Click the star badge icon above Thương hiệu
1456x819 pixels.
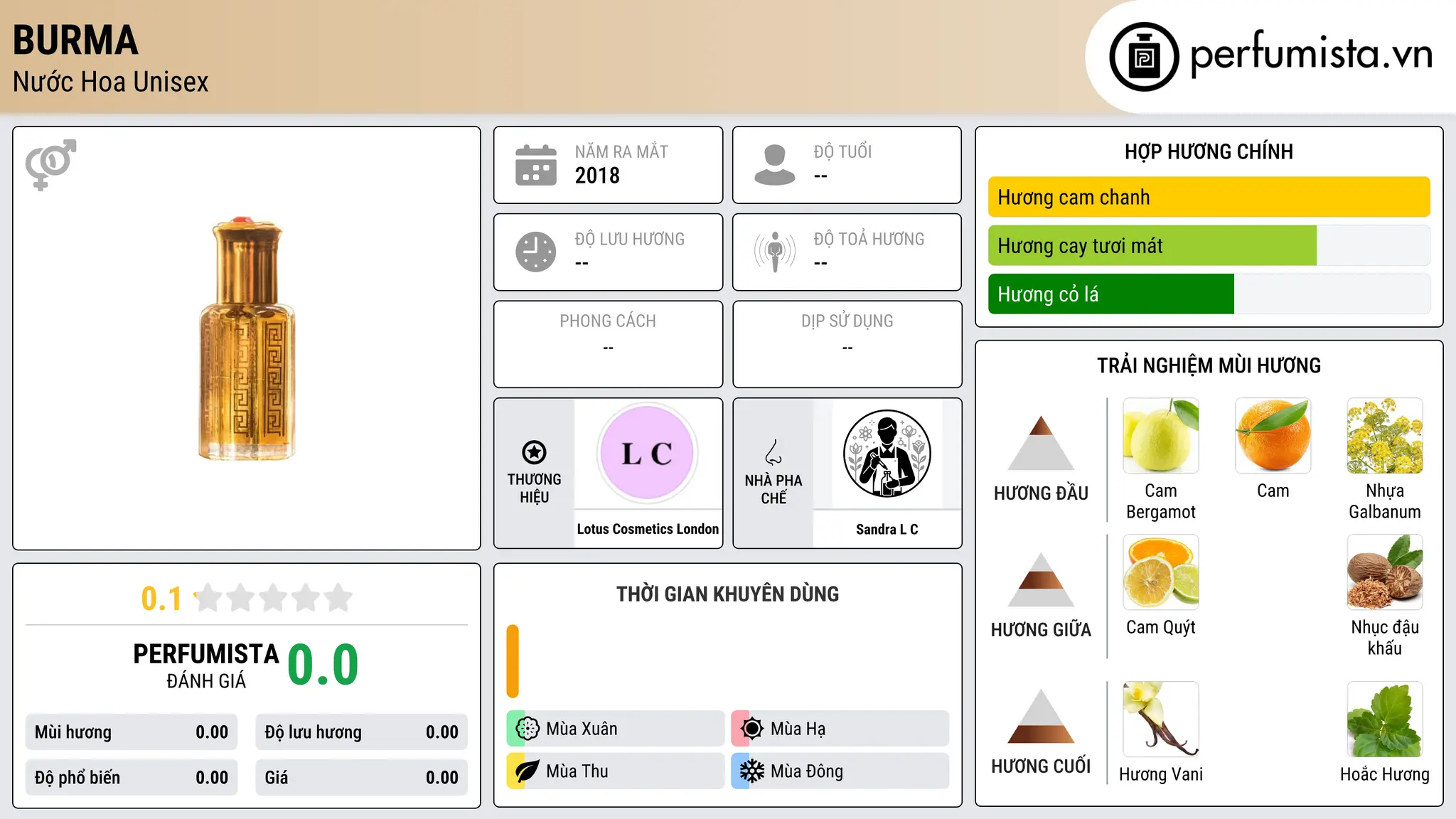[534, 452]
